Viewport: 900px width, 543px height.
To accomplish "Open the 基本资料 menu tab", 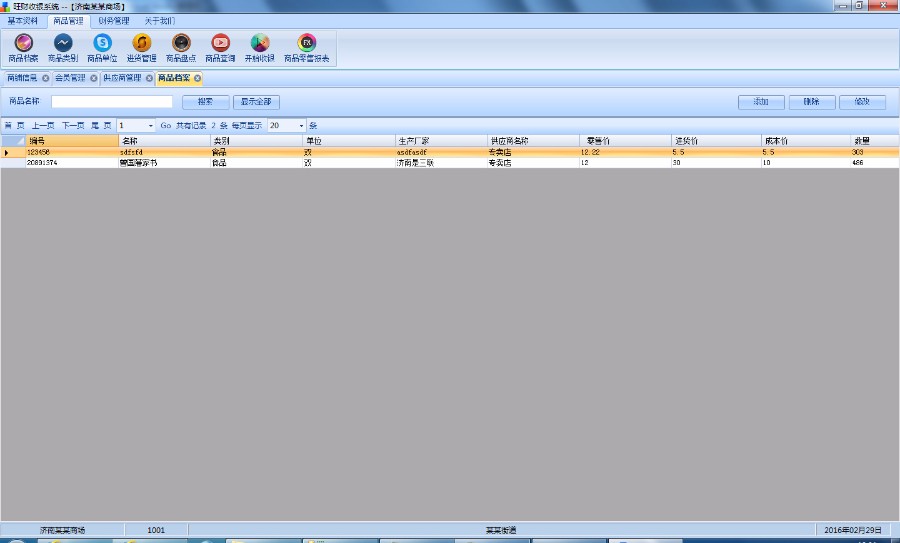I will pos(23,20).
